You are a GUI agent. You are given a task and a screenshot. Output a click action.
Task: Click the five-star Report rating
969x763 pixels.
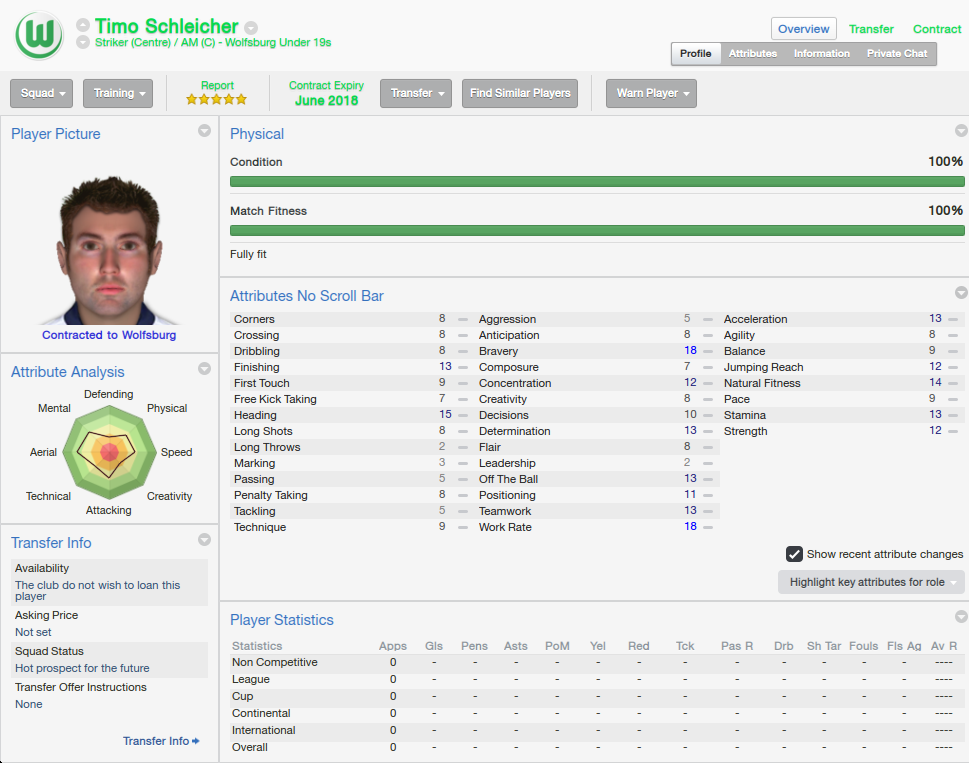[x=217, y=99]
